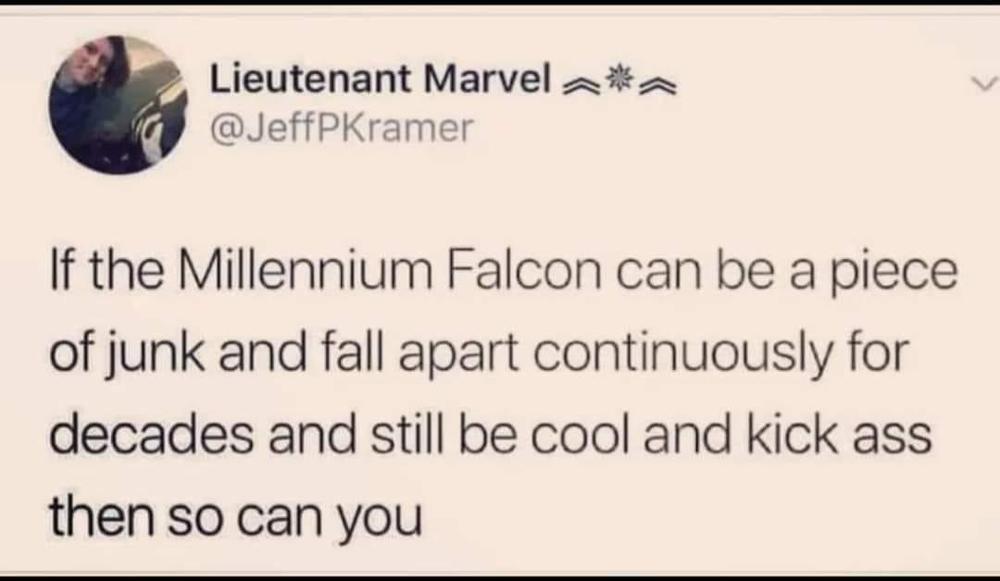1000x581 pixels.
Task: Click the word "kick" in the tweet
Action: [791, 435]
